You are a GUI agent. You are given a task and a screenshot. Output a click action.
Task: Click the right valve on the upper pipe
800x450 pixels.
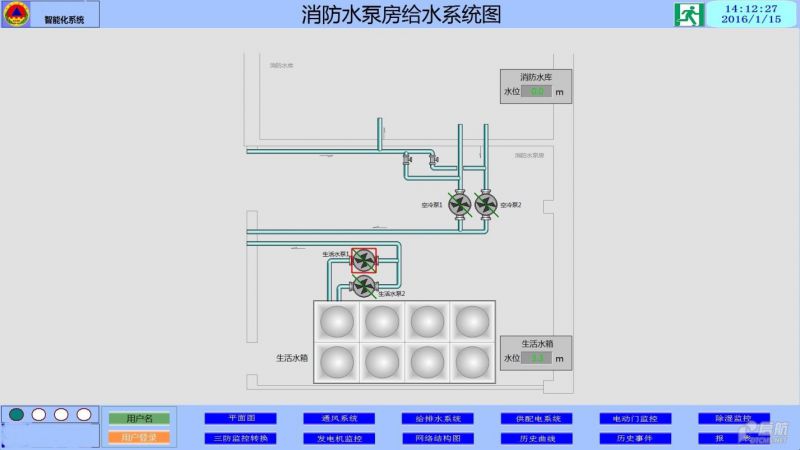point(432,158)
